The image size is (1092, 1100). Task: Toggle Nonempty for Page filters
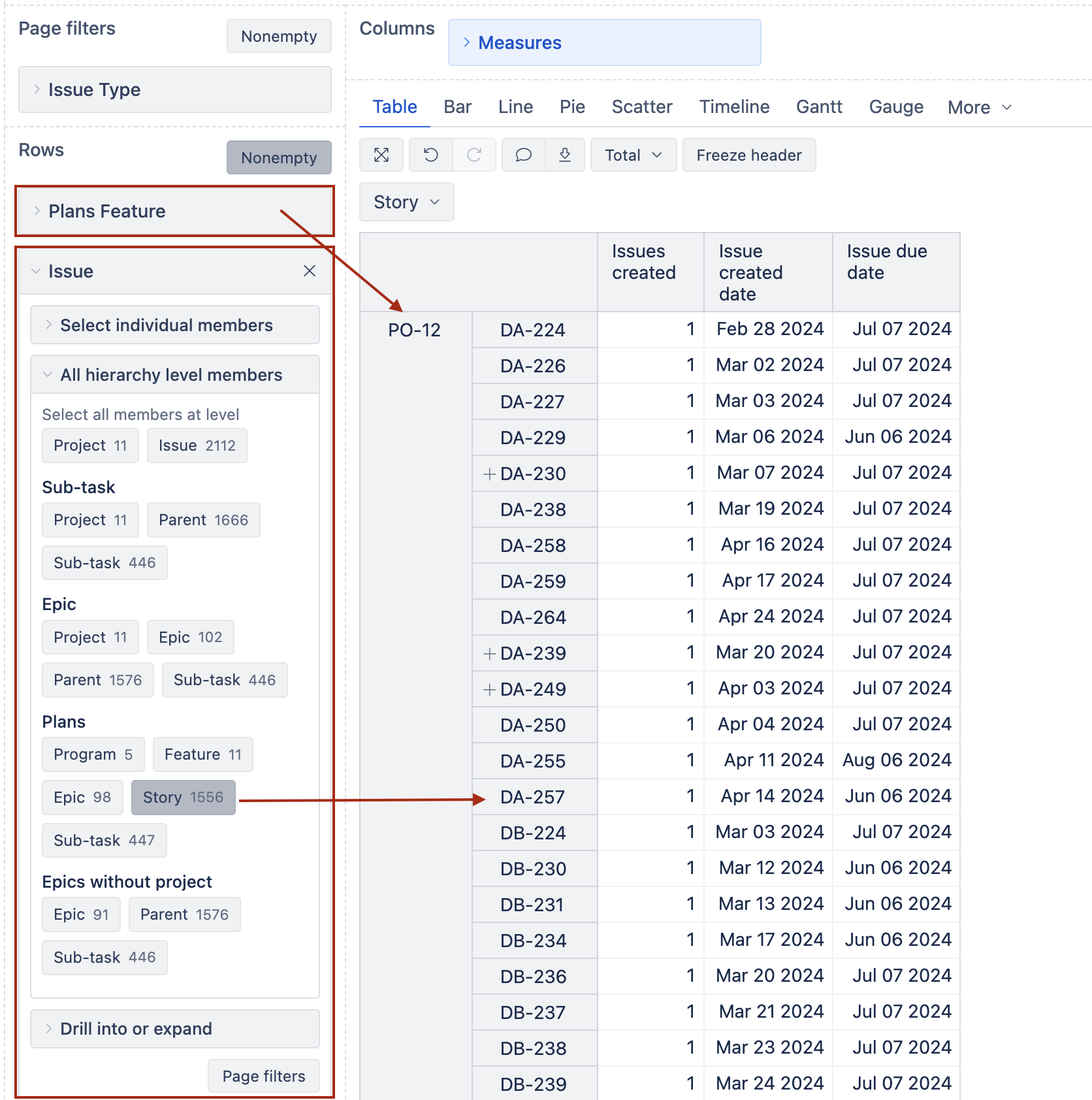(279, 36)
